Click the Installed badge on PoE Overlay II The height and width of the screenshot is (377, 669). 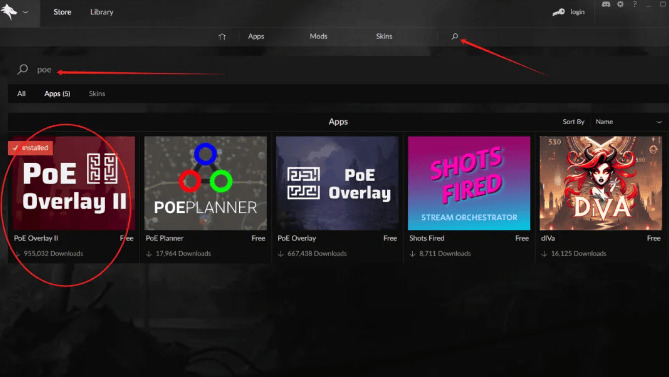point(31,148)
